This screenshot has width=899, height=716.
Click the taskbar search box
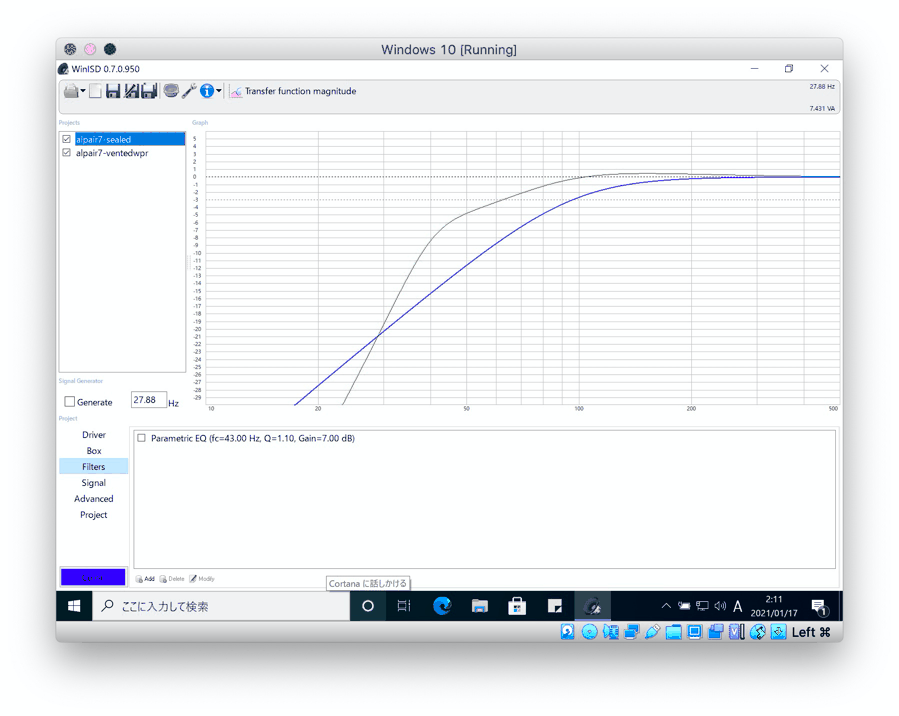(221, 606)
